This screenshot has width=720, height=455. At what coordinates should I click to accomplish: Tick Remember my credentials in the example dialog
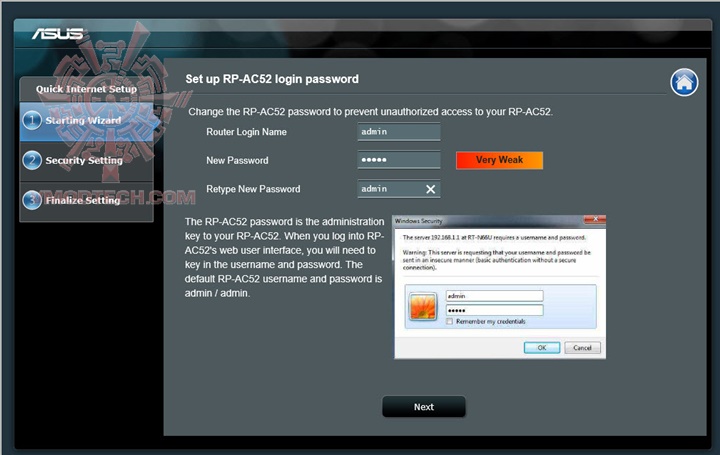coord(450,321)
